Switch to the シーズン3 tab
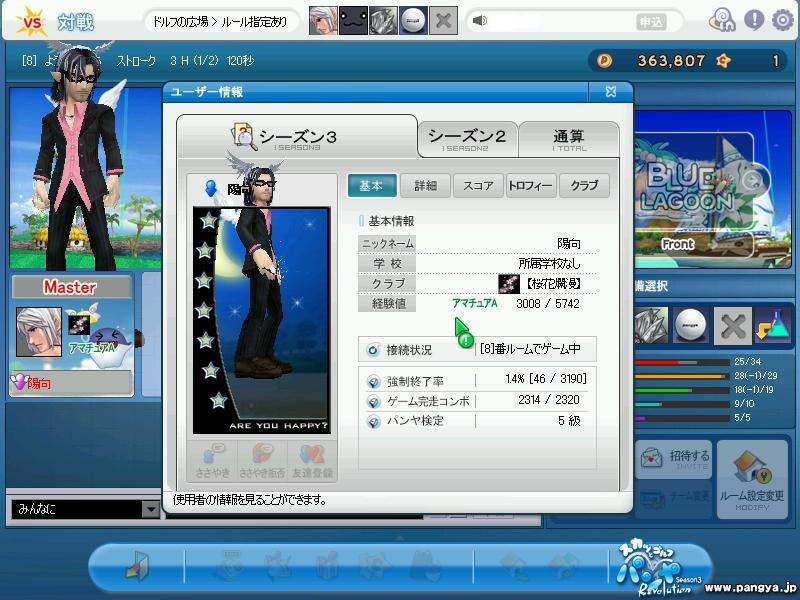 click(x=297, y=137)
